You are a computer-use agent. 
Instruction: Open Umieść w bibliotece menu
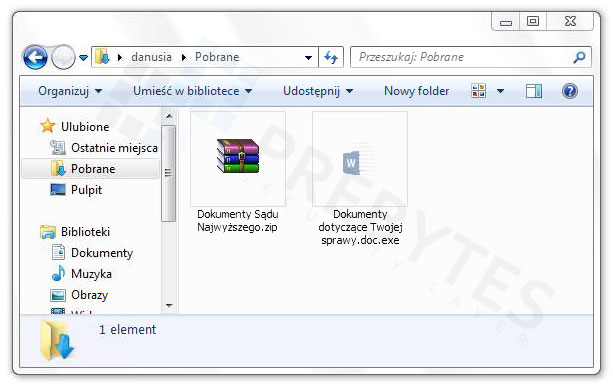tap(192, 91)
